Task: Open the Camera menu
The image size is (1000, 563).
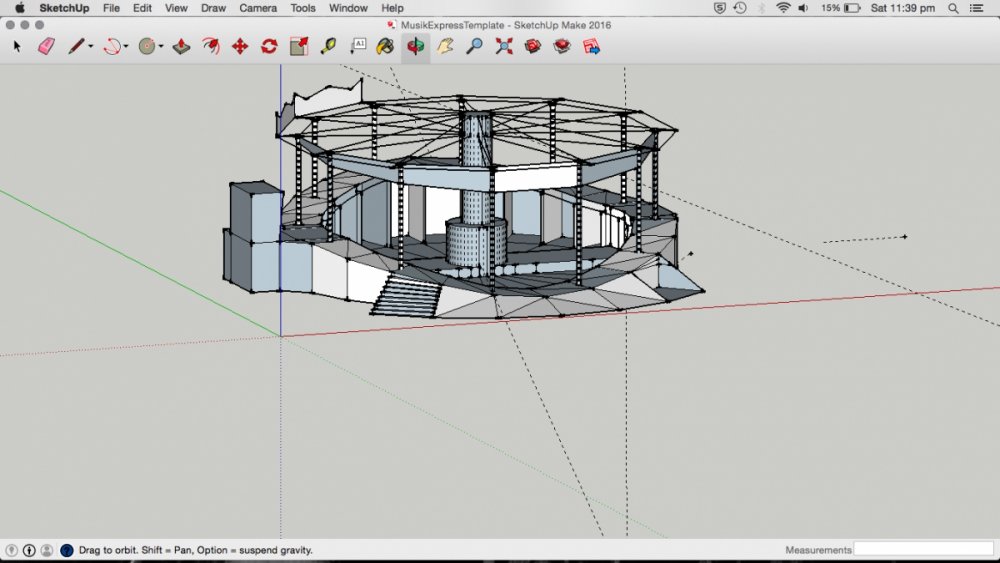Action: tap(258, 8)
